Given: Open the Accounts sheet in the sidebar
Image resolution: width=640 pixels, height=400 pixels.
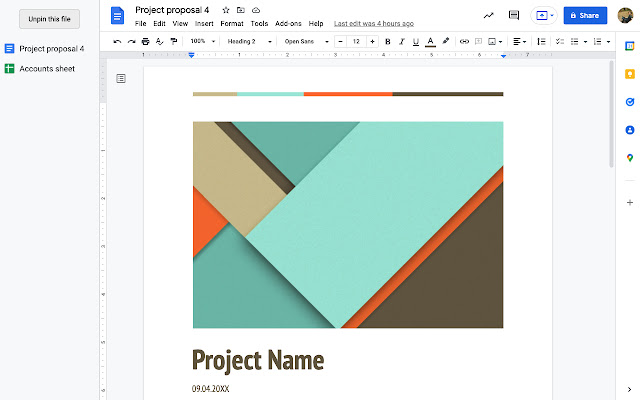Looking at the screenshot, I should click(40, 69).
